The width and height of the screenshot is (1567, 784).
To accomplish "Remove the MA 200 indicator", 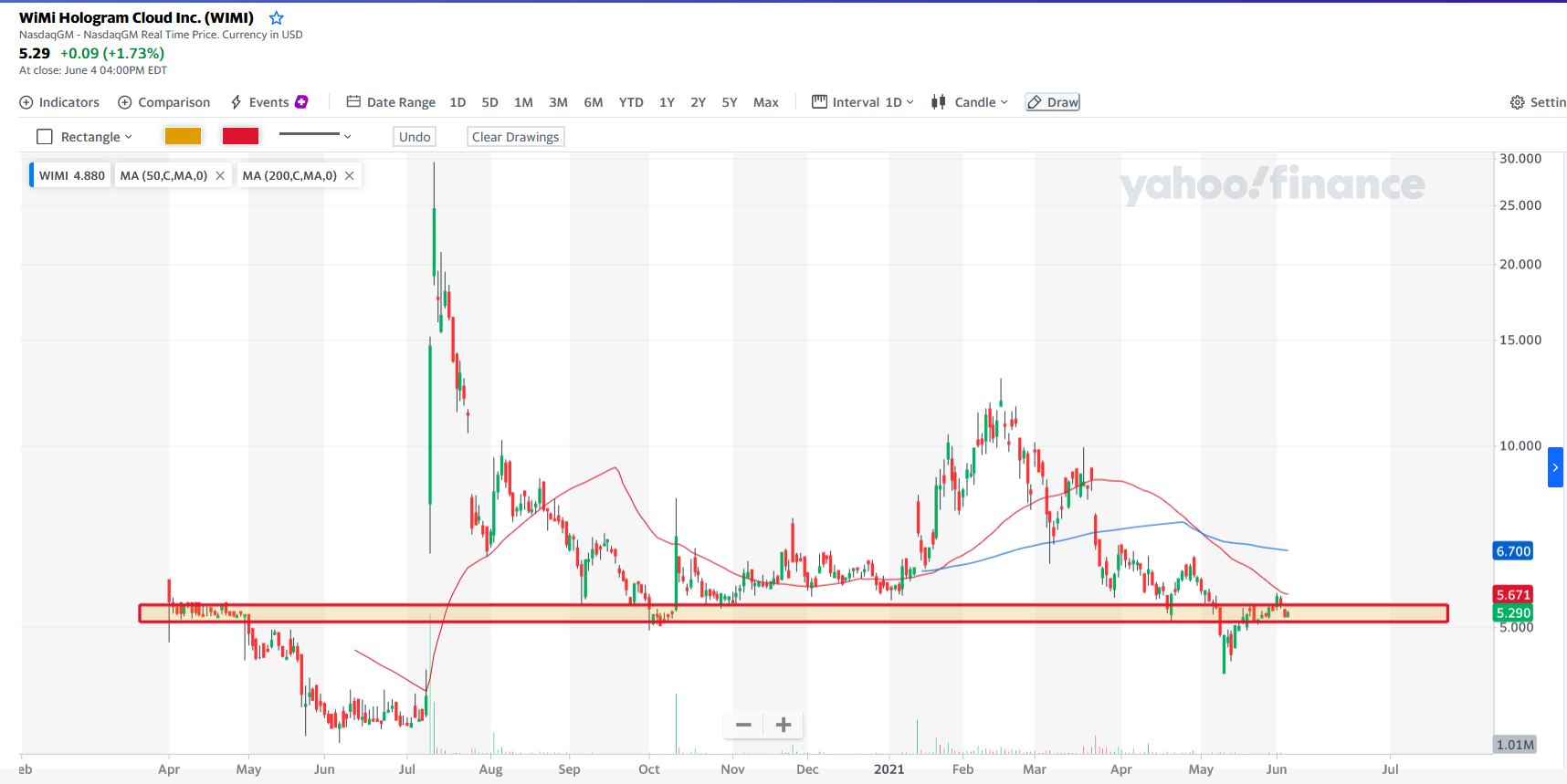I will click(349, 175).
